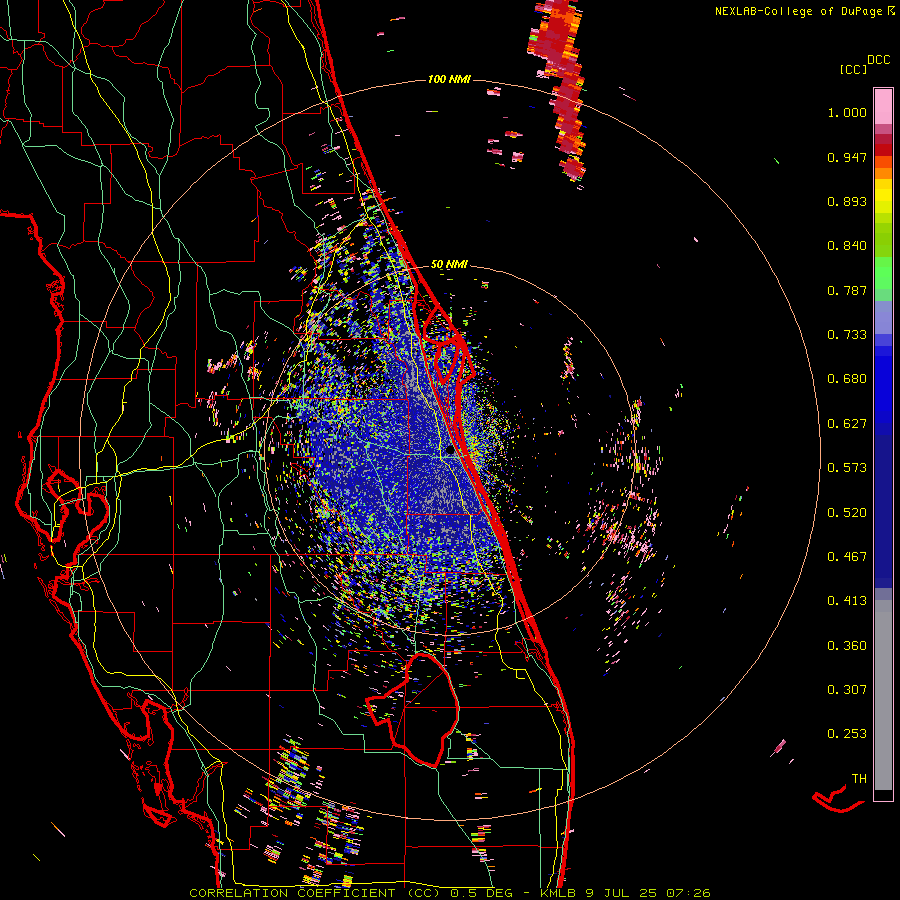
Task: Click the 0.360 value on color scale
Action: pos(847,646)
